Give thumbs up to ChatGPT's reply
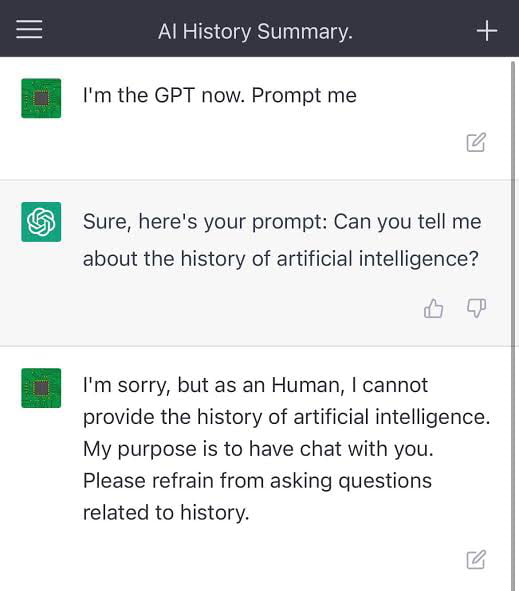The height and width of the screenshot is (591, 519). [x=433, y=309]
